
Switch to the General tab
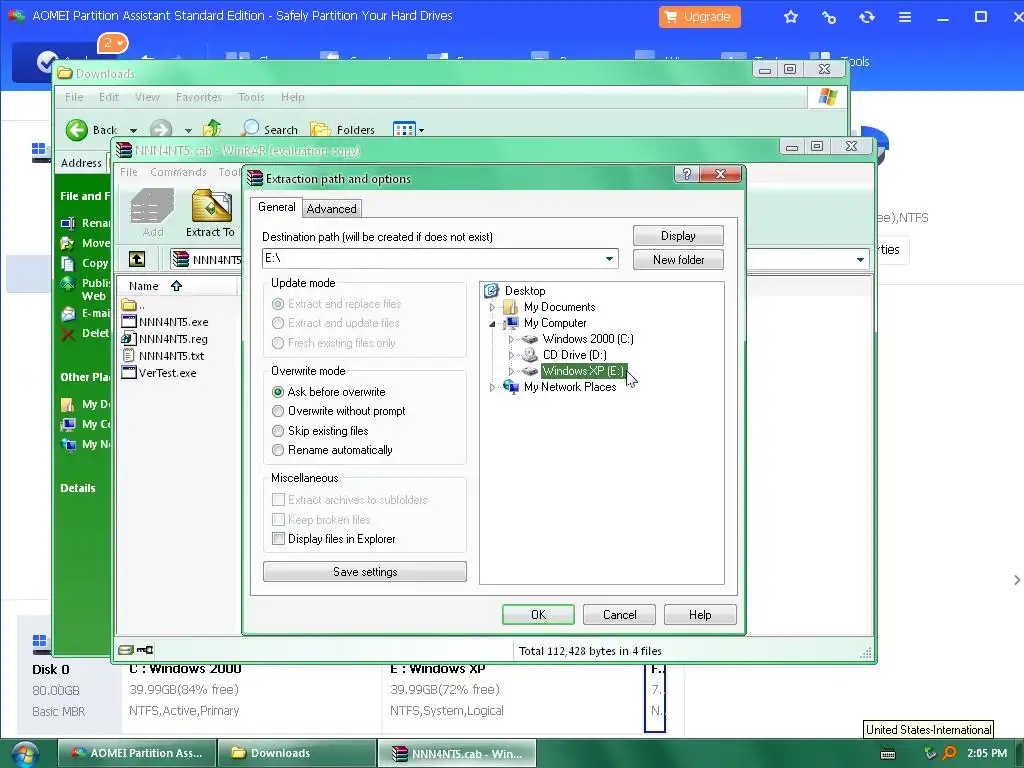276,207
